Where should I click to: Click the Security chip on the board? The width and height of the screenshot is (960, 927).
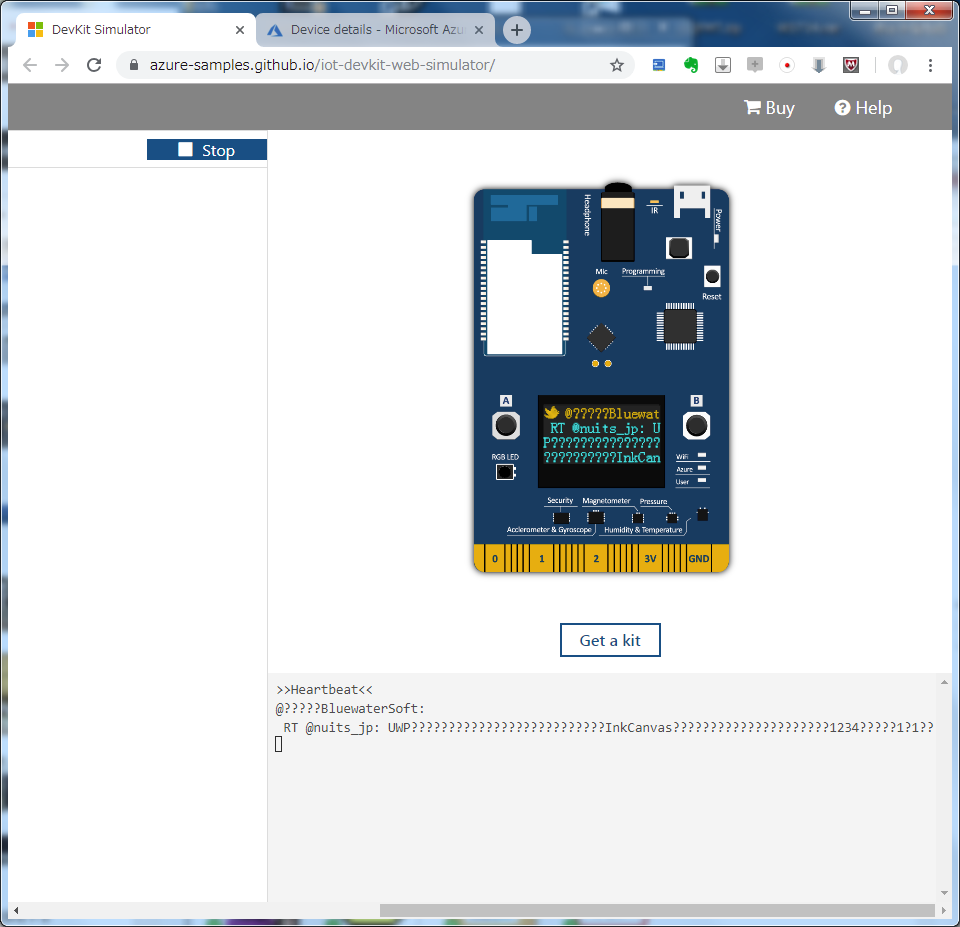click(561, 517)
